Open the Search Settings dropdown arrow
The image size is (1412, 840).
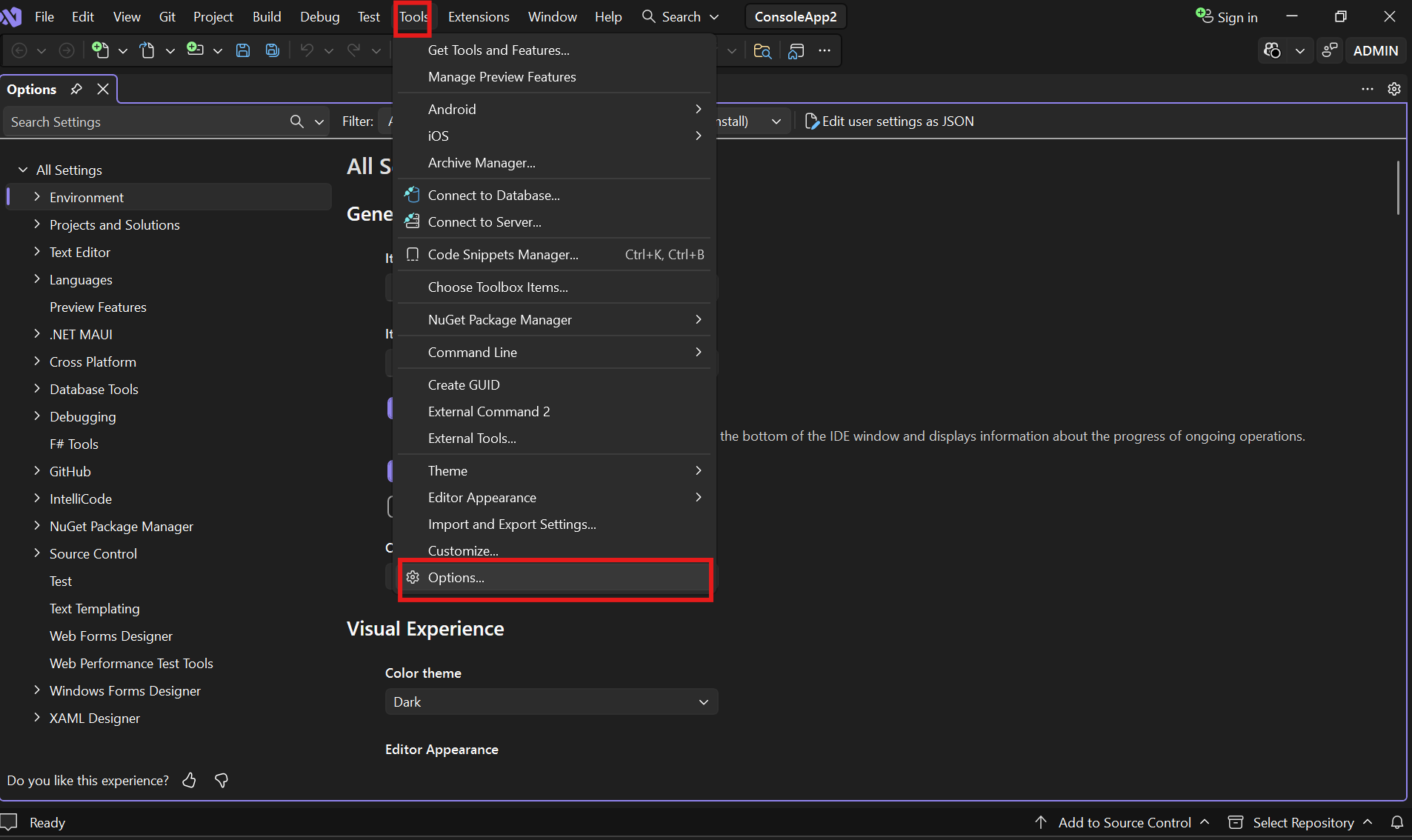319,121
